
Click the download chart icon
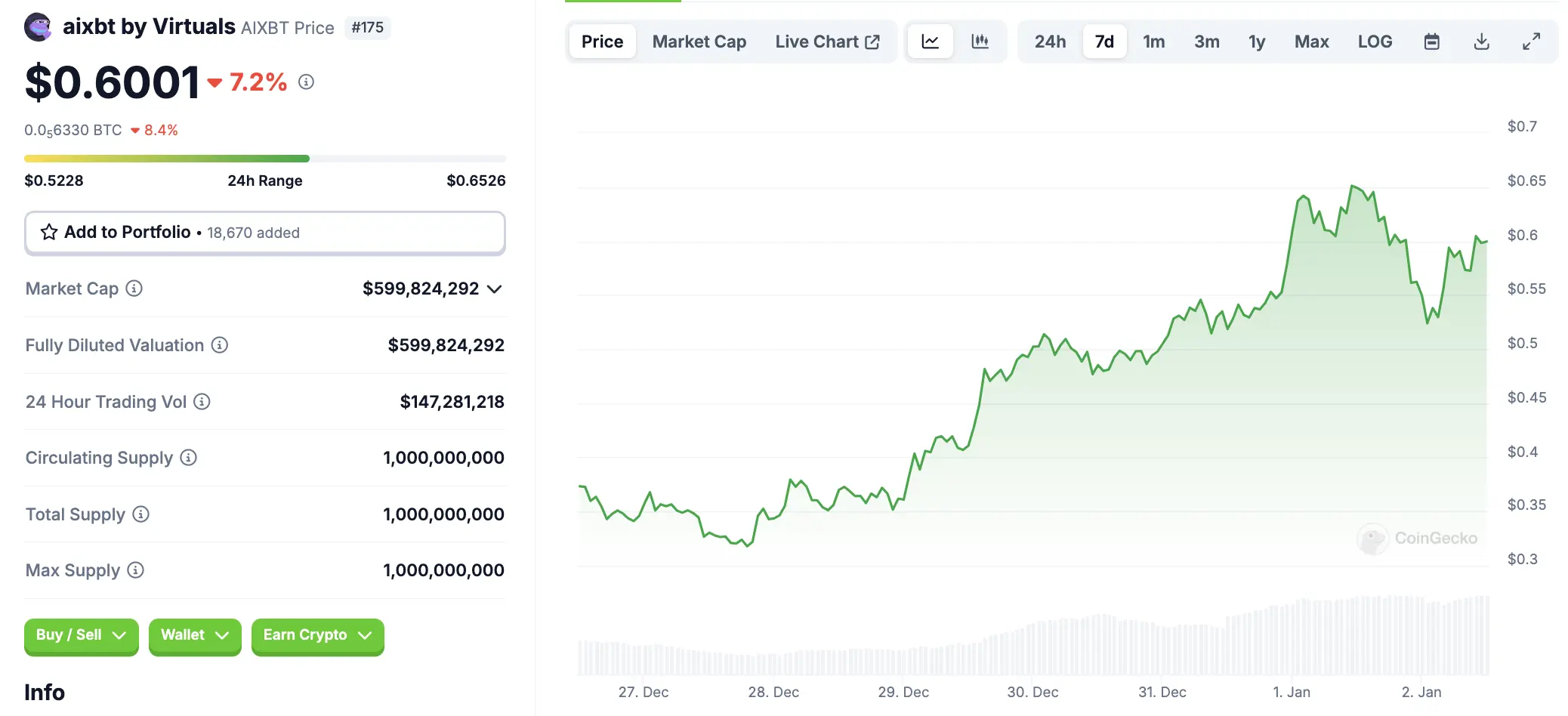click(x=1481, y=42)
